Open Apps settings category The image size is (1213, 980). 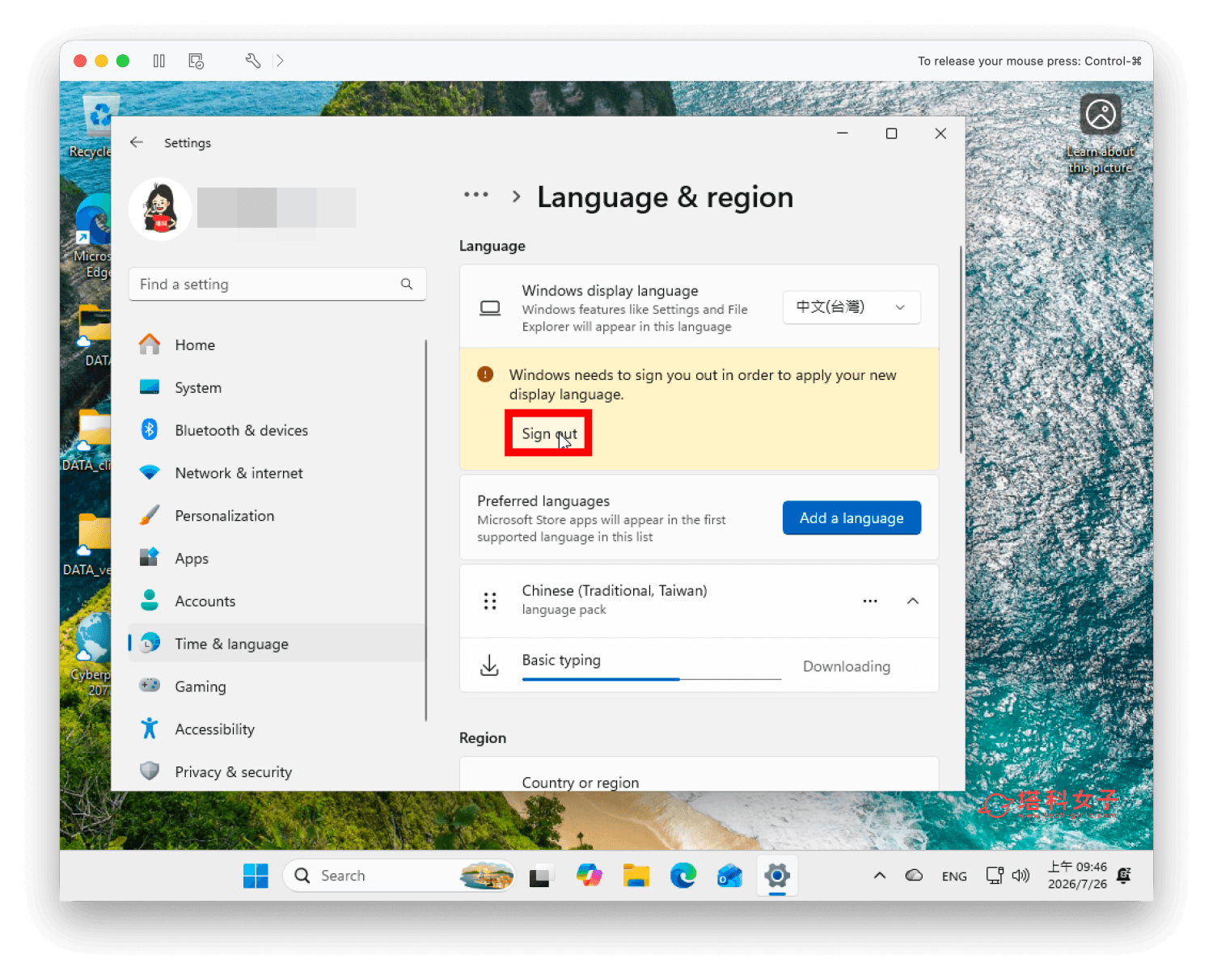tap(277, 559)
